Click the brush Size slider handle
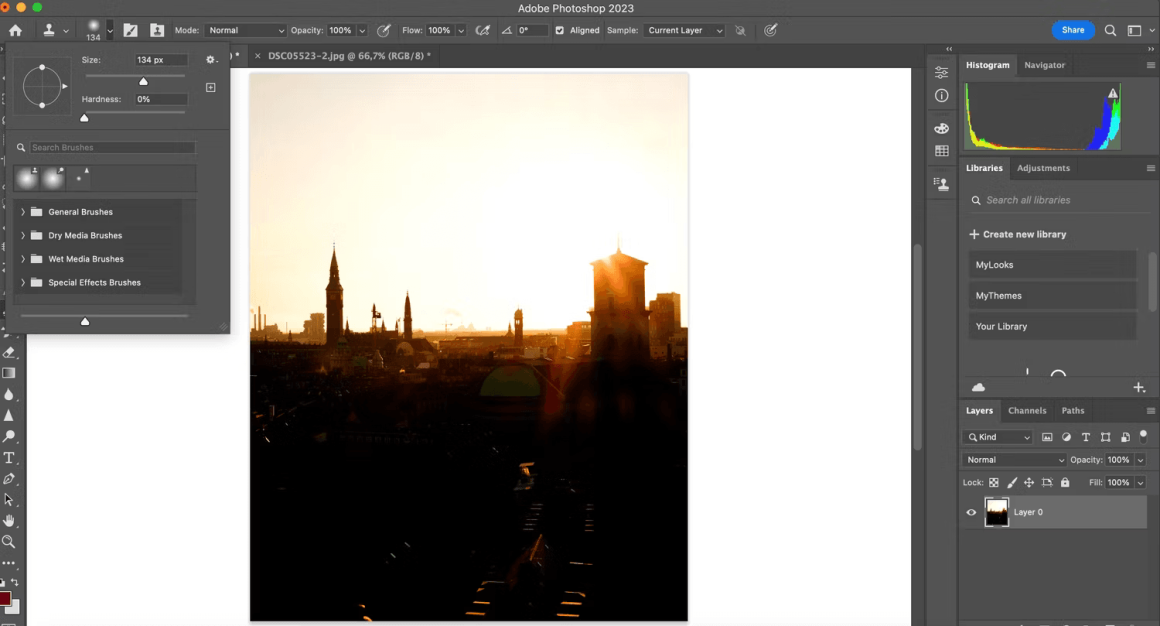The width and height of the screenshot is (1160, 626). 144,81
